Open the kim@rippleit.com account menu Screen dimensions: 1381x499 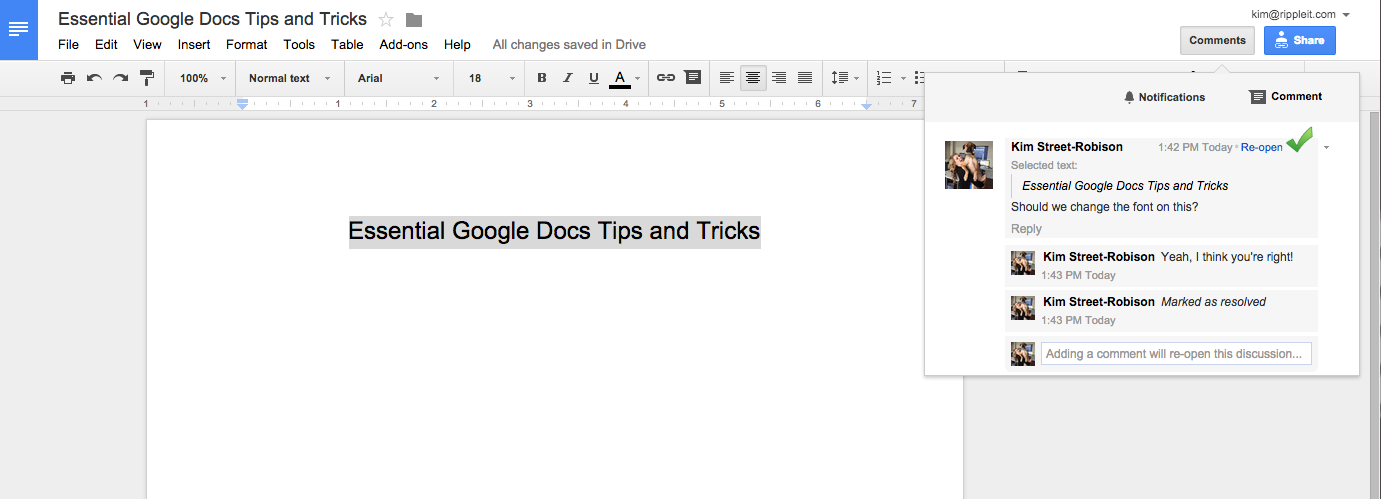(x=1300, y=14)
